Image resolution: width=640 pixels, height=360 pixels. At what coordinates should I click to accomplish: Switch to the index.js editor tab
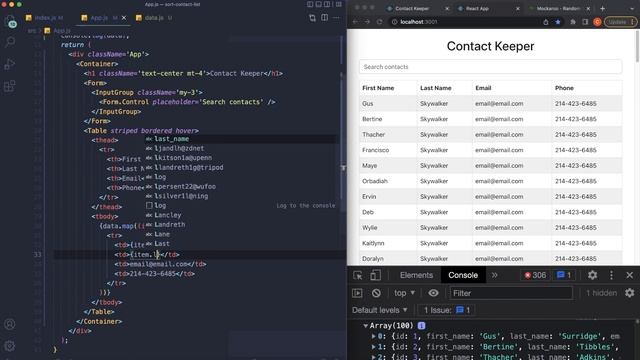coord(44,18)
